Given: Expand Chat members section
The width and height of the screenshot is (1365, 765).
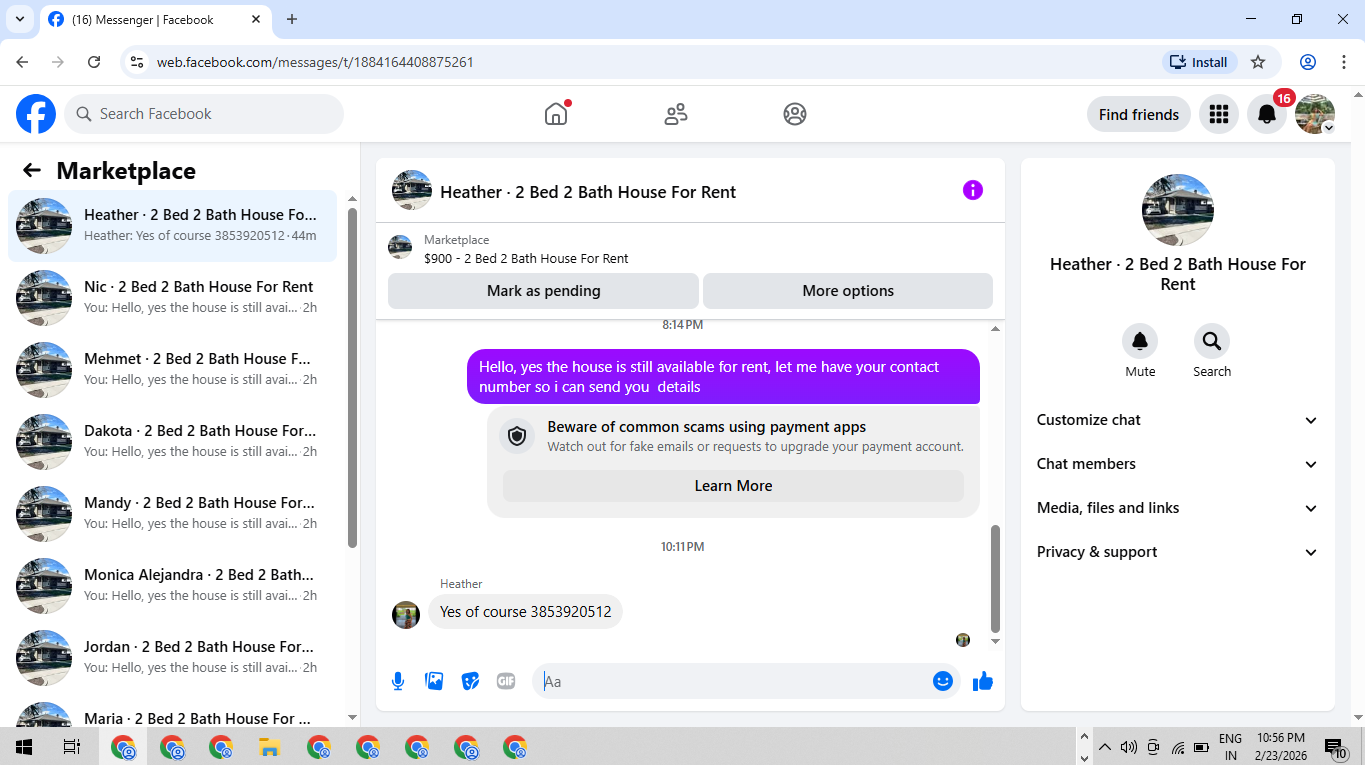Looking at the screenshot, I should [x=1178, y=464].
